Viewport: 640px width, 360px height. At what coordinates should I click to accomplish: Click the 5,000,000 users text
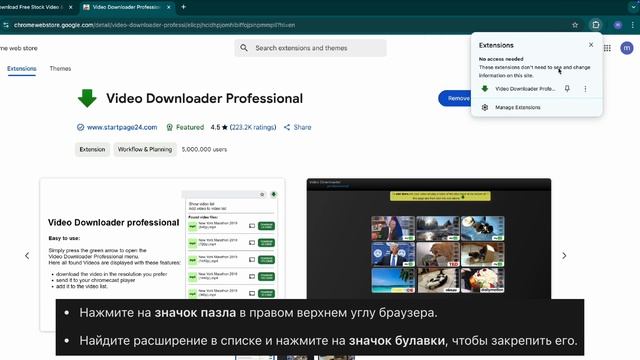204,149
